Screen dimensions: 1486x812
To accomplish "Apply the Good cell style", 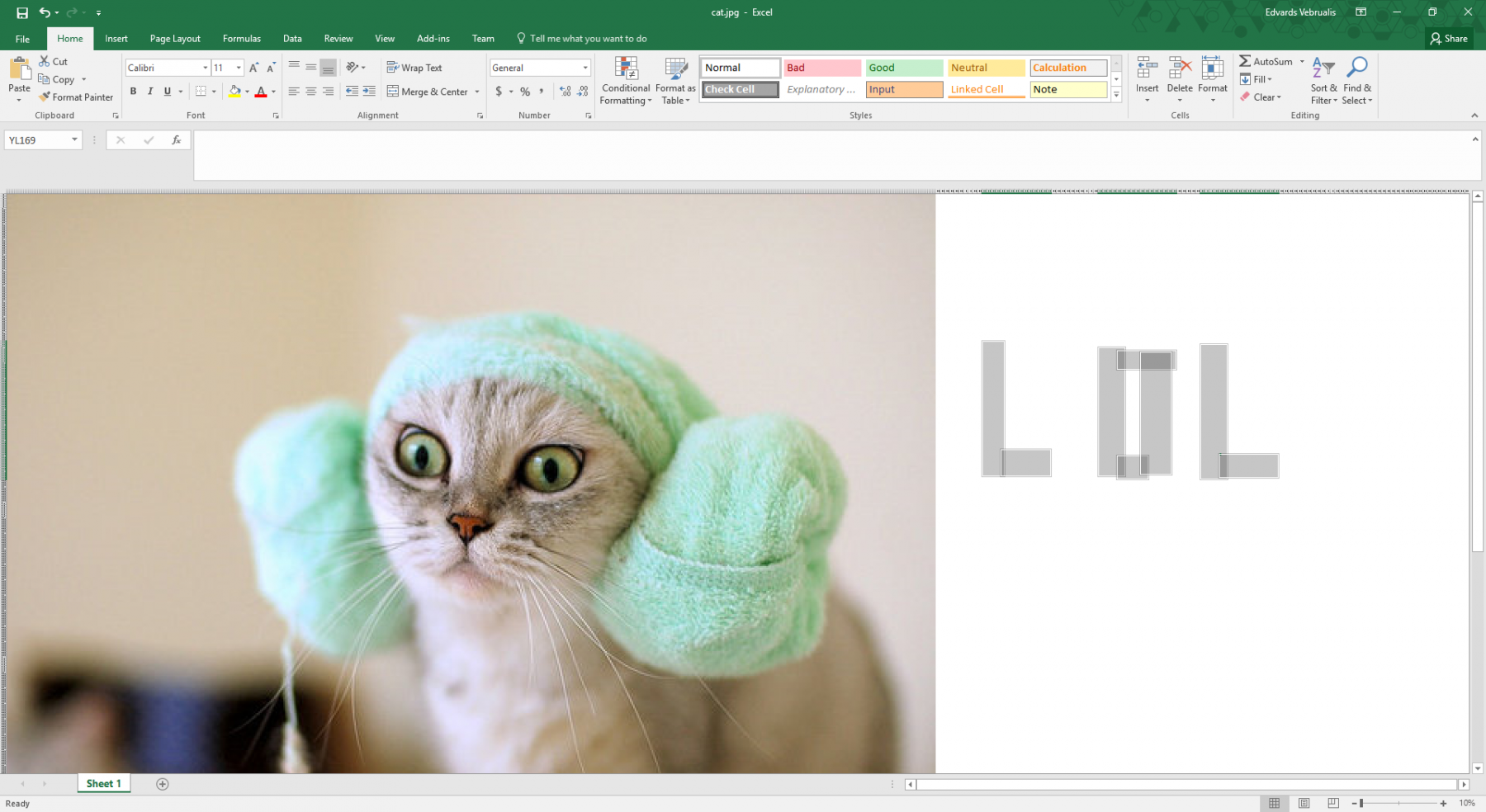I will pos(904,68).
